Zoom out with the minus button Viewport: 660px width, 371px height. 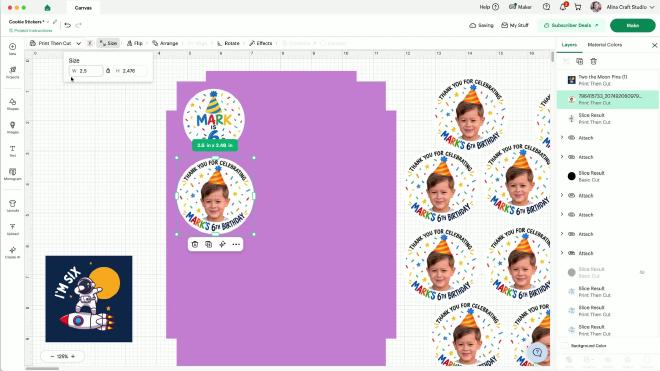point(52,356)
